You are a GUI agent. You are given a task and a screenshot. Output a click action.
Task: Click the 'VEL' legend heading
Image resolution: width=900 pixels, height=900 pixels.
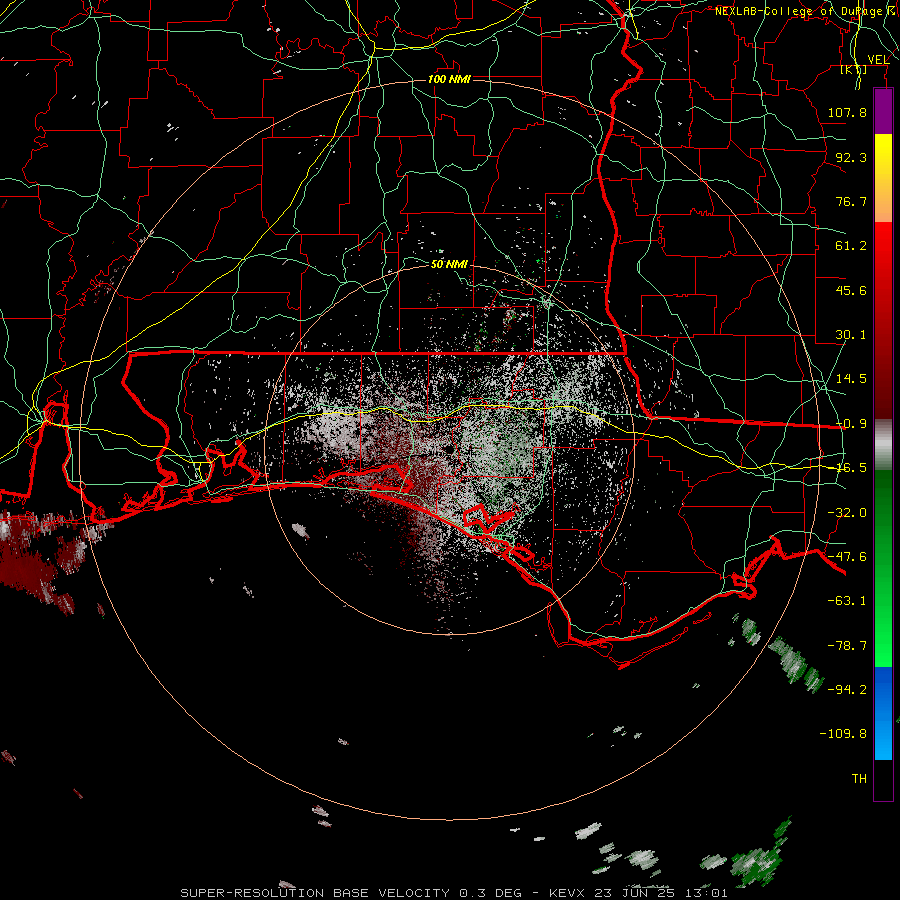coord(878,60)
